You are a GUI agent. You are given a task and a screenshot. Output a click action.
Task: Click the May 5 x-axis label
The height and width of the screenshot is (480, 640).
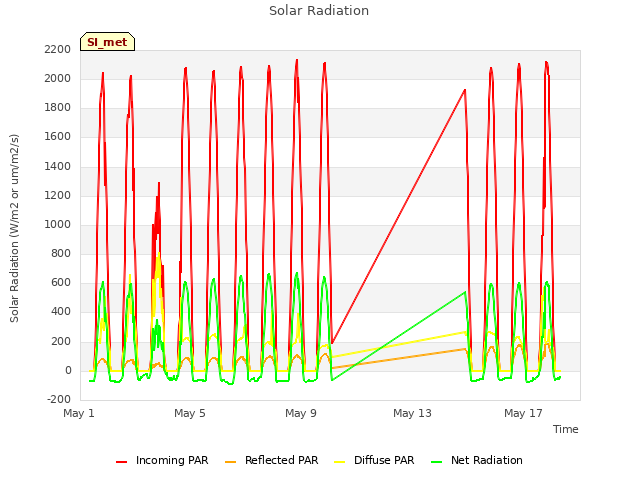coord(190,413)
